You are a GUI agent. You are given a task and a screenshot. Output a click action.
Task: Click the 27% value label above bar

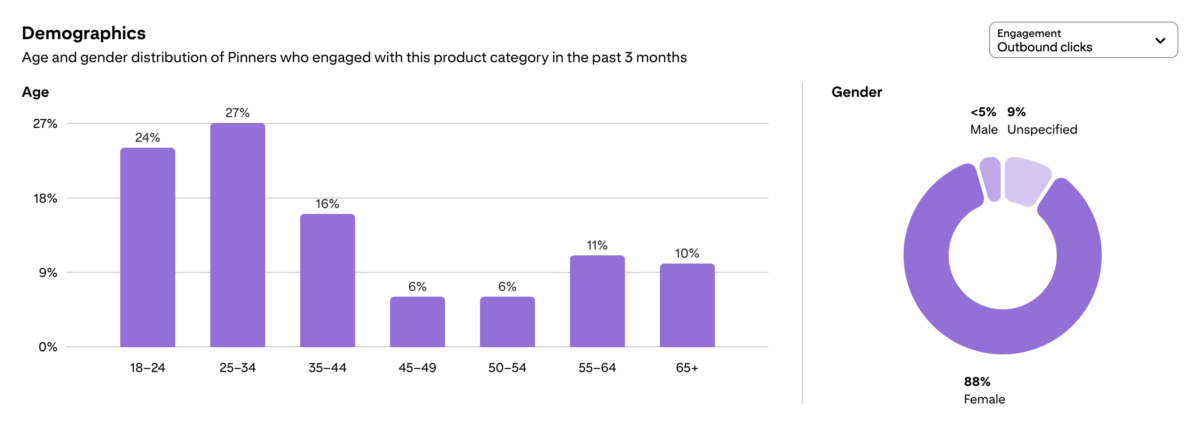pyautogui.click(x=237, y=113)
